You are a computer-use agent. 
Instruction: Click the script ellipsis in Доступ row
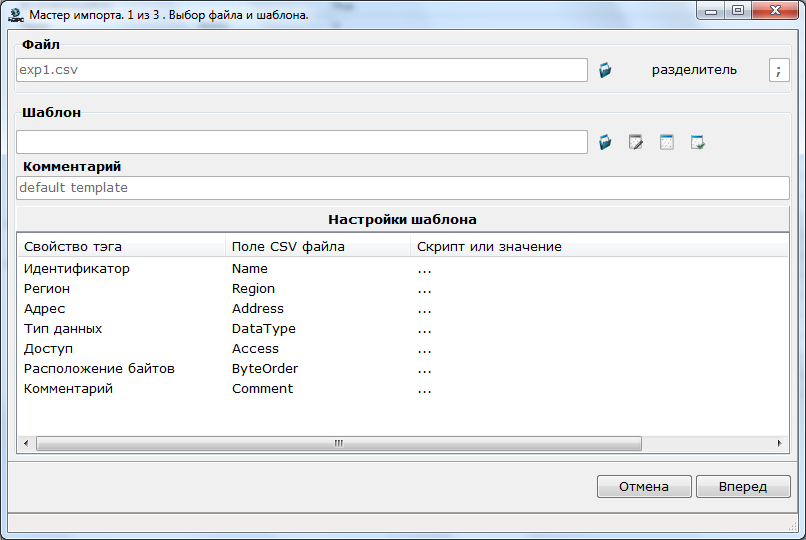point(425,350)
